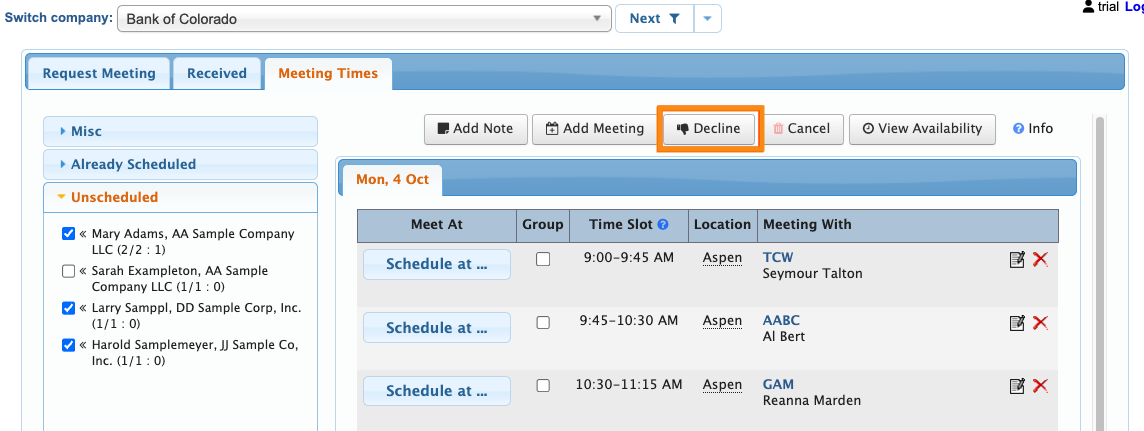Screen dimensions: 1144x431
Task: Open the TCW company link
Action: tap(777, 257)
